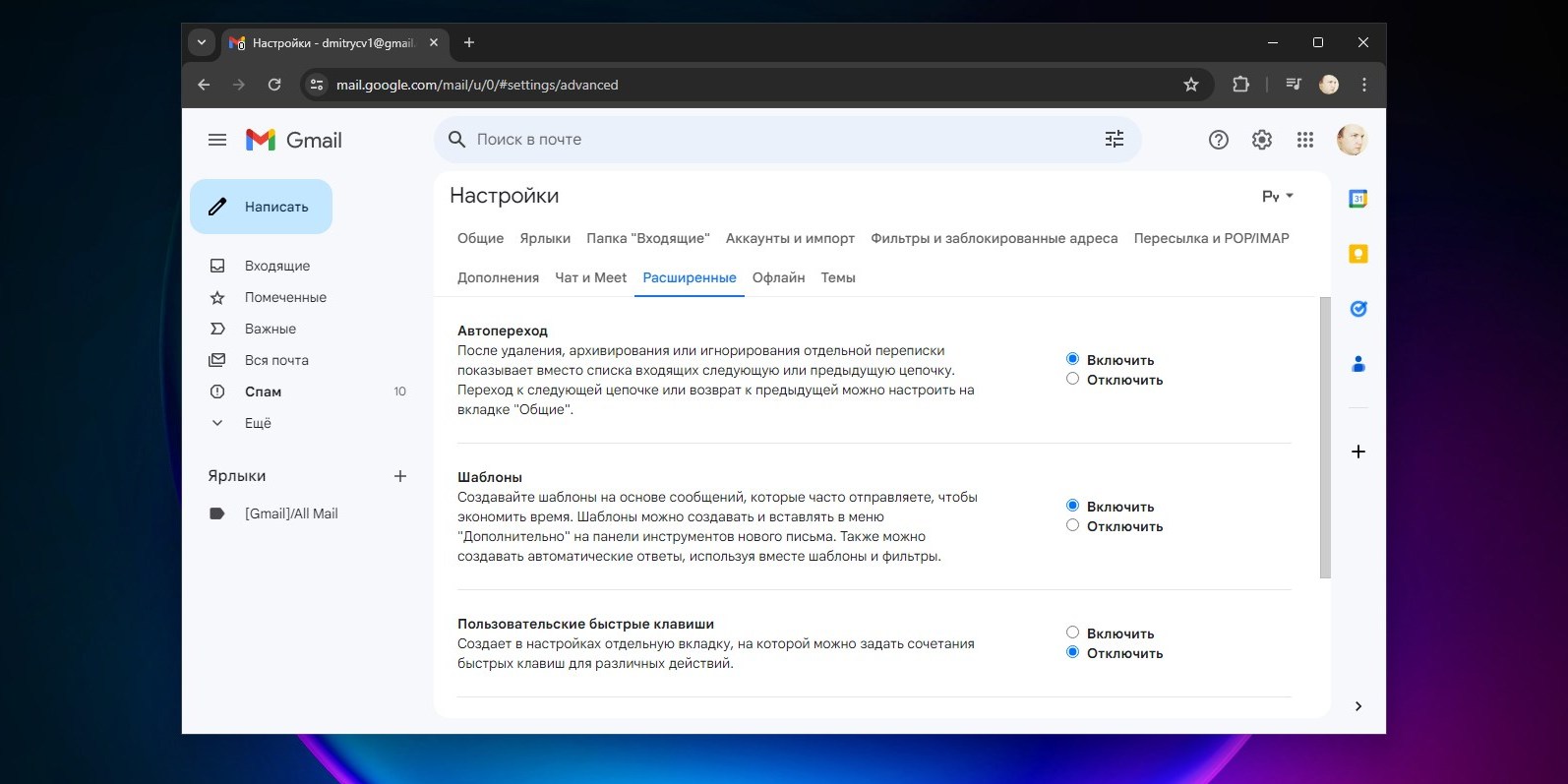Open the Help question mark icon
Screen dimensions: 1568x784
click(1219, 140)
